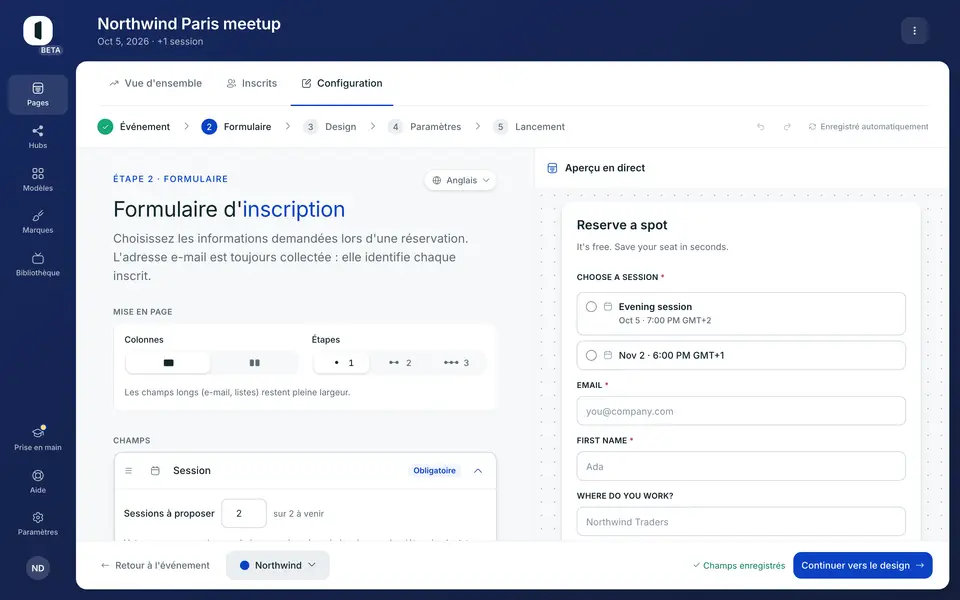
Task: Select the Evening session radio button
Action: pos(591,307)
